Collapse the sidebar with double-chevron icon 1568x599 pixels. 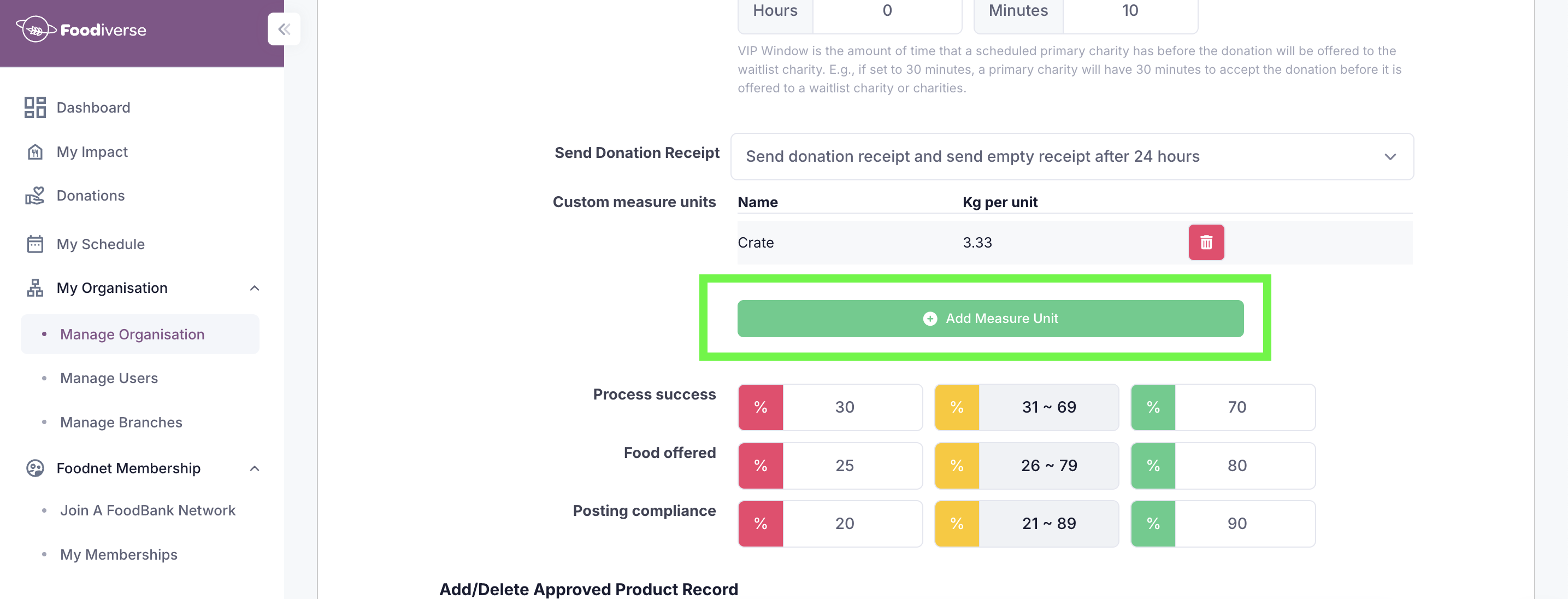click(284, 29)
